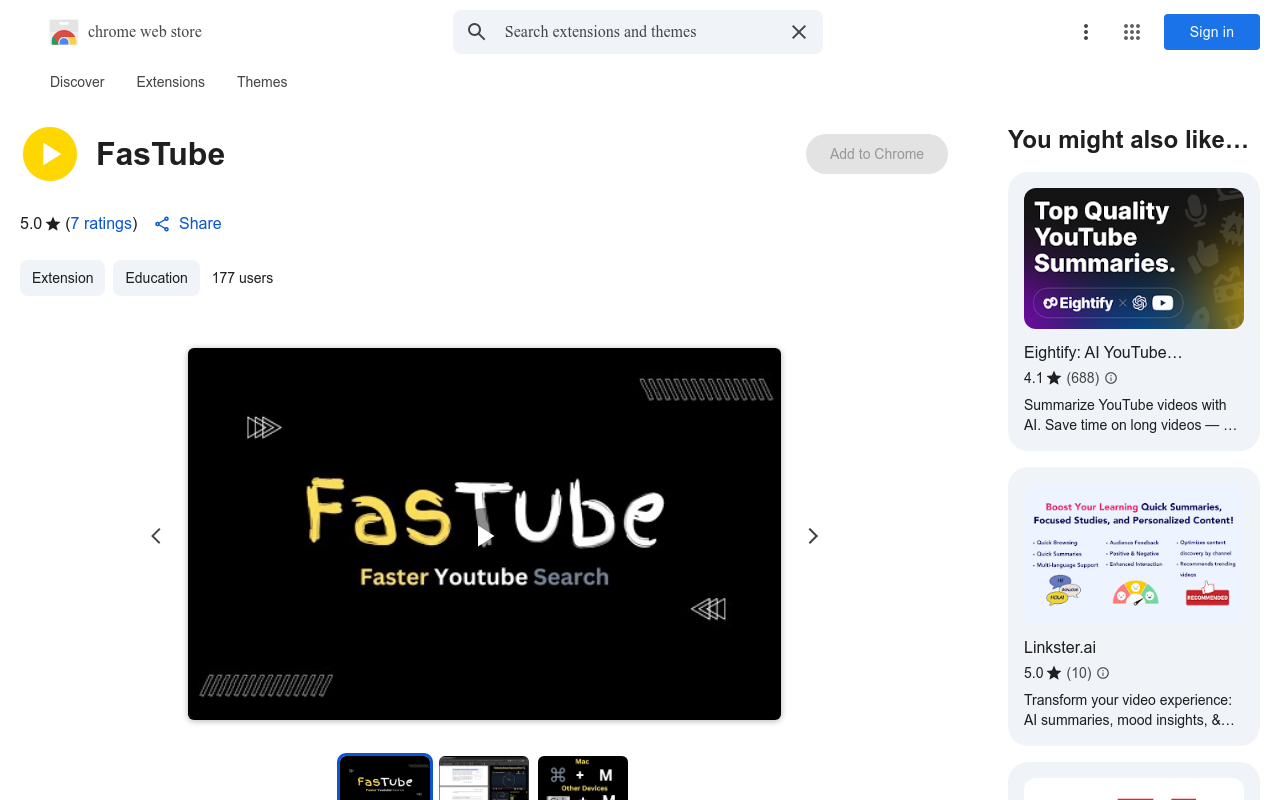Select the first FasTube video thumbnail

point(385,778)
